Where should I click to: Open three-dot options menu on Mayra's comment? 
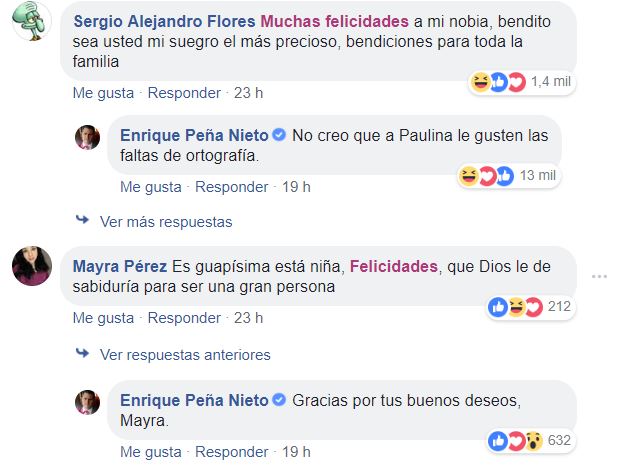point(600,275)
